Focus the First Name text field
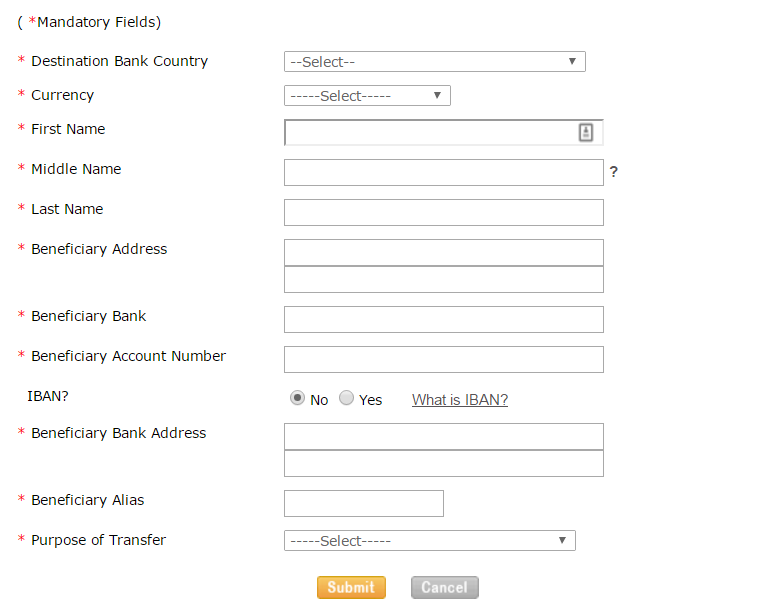 444,132
